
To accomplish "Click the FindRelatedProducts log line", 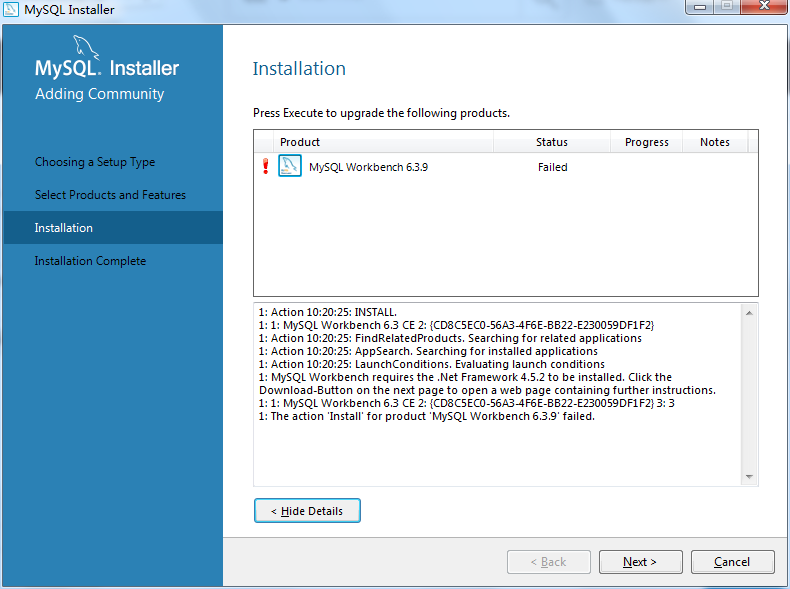I will click(450, 338).
